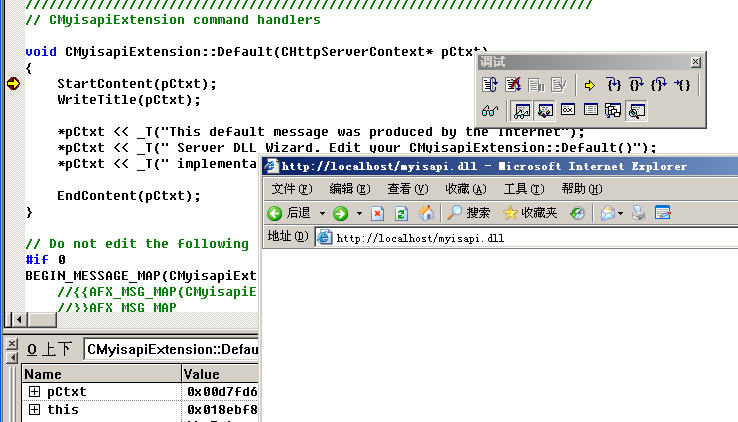Open the 查看(V) menu in Internet Explorer

pyautogui.click(x=408, y=189)
